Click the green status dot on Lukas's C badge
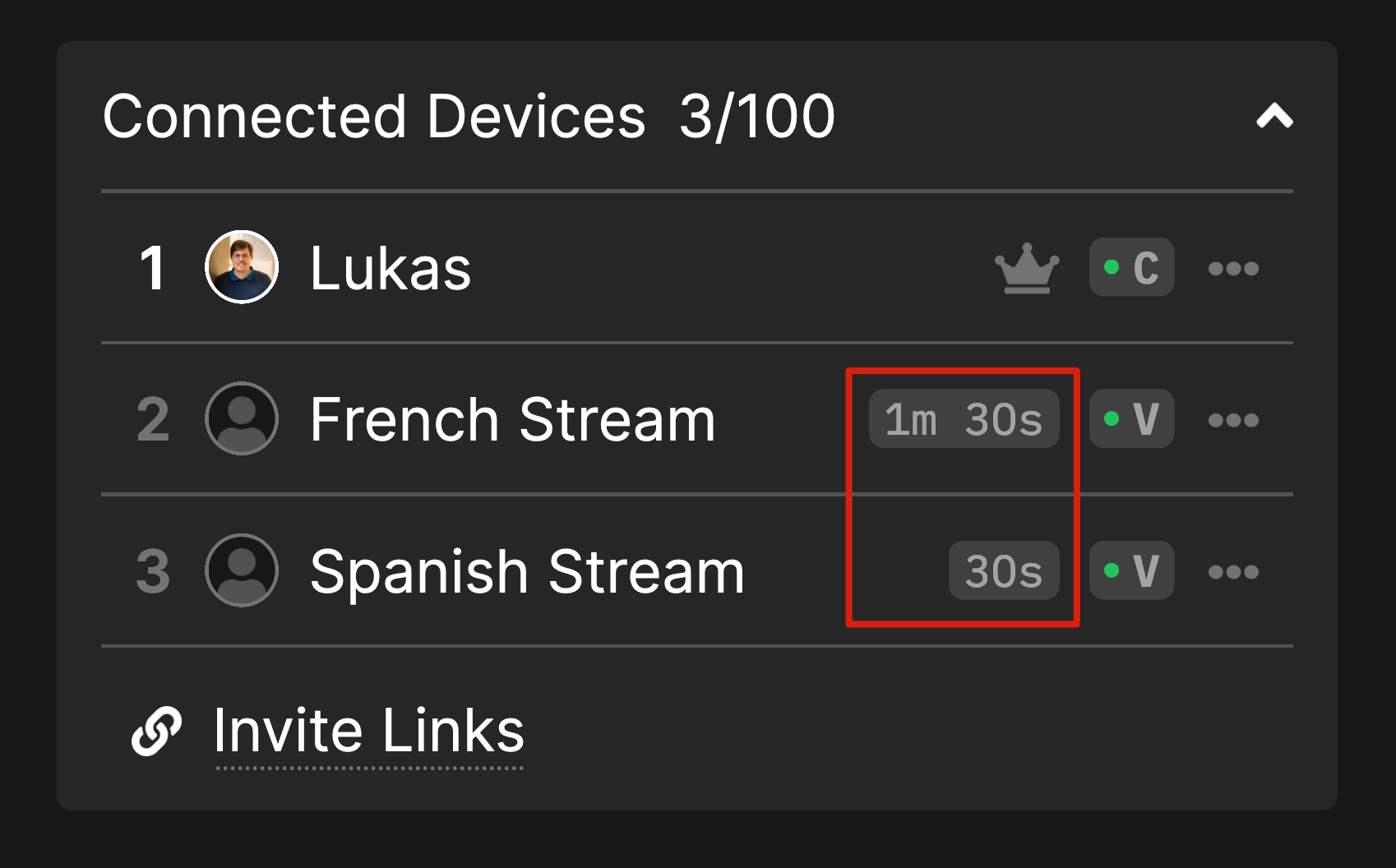This screenshot has height=868, width=1396. tap(1112, 266)
